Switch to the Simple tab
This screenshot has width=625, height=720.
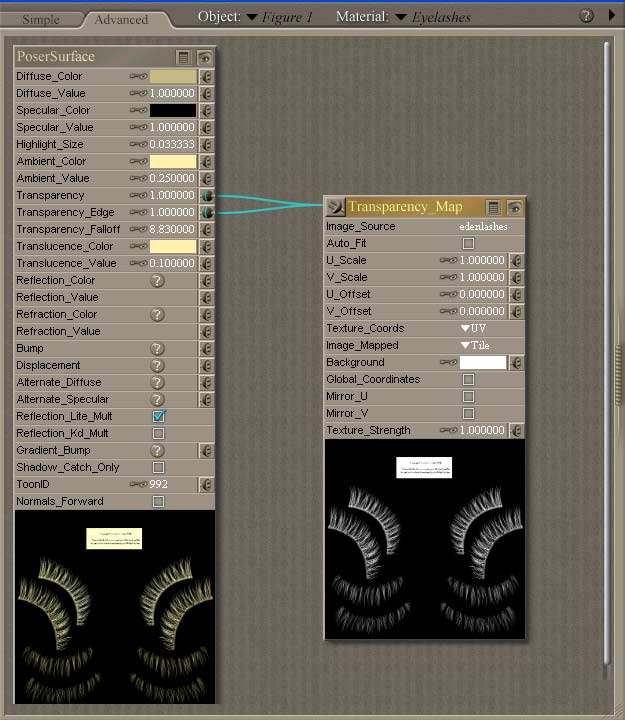41,19
